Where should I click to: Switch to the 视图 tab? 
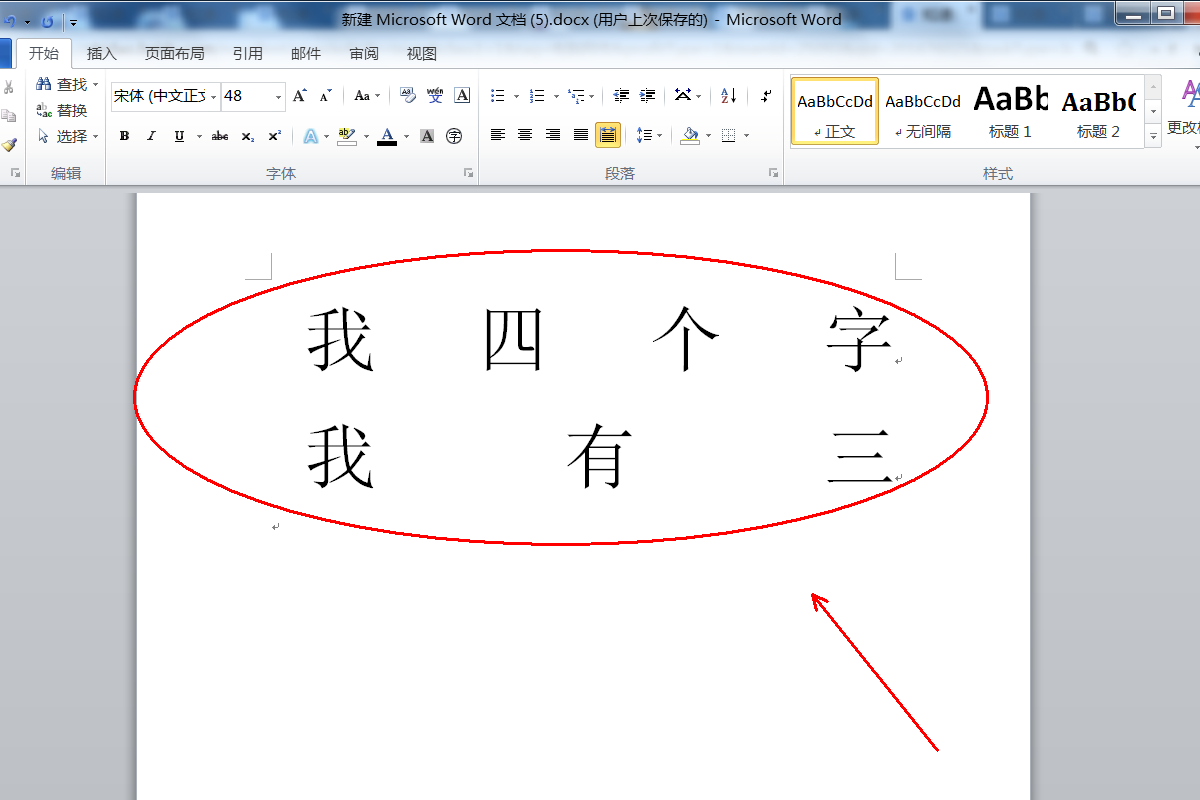[422, 54]
